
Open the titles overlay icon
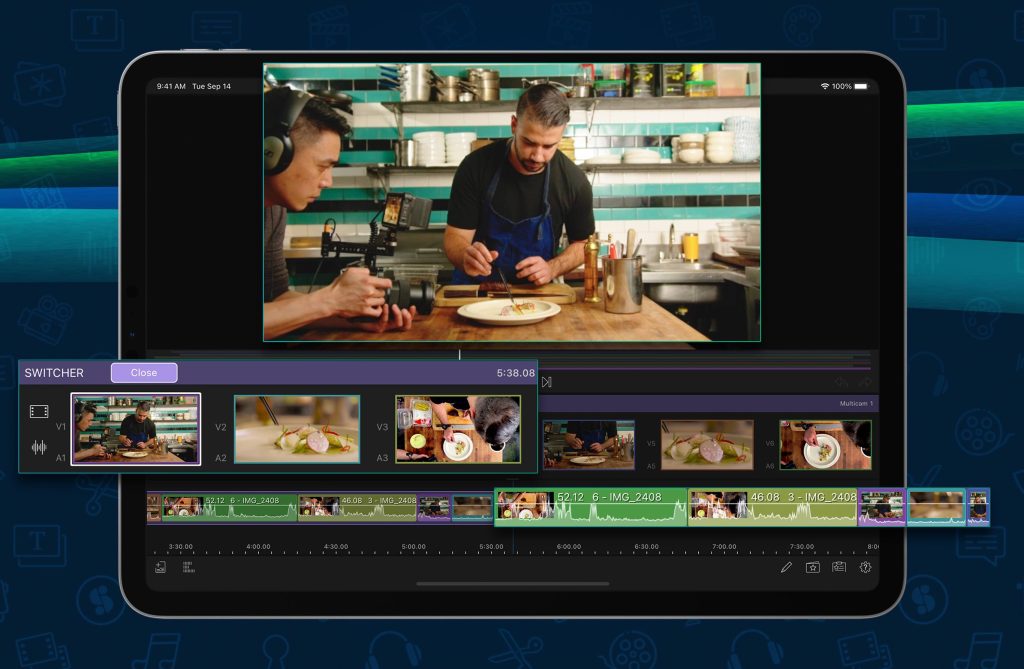point(839,567)
